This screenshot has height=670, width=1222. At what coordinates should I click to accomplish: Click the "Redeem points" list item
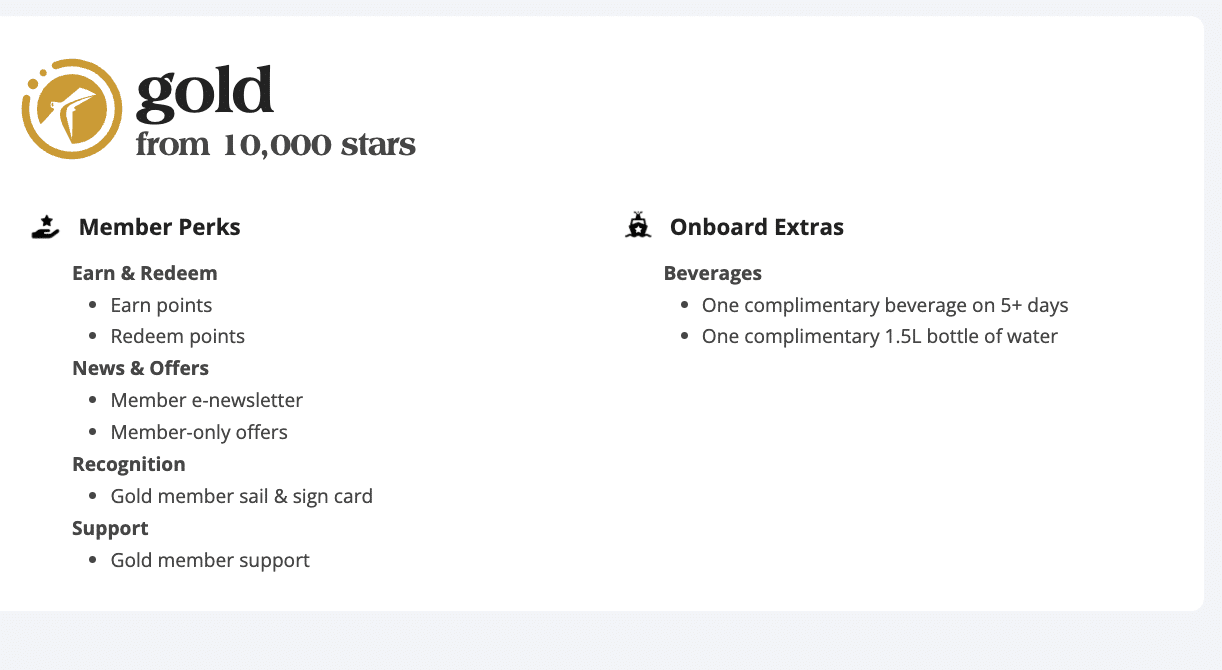178,336
